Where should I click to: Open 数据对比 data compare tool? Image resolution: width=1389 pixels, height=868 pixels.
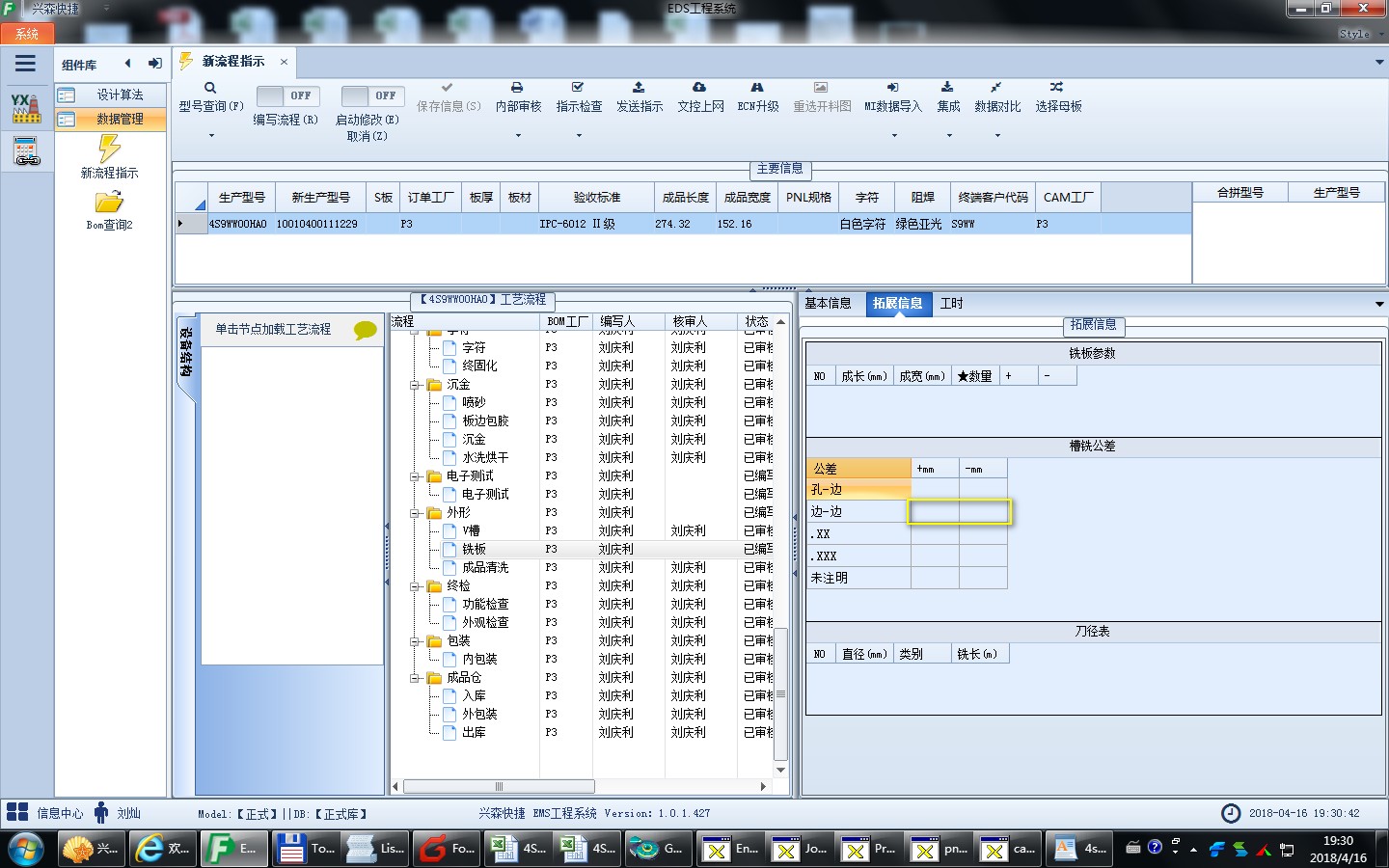[997, 97]
